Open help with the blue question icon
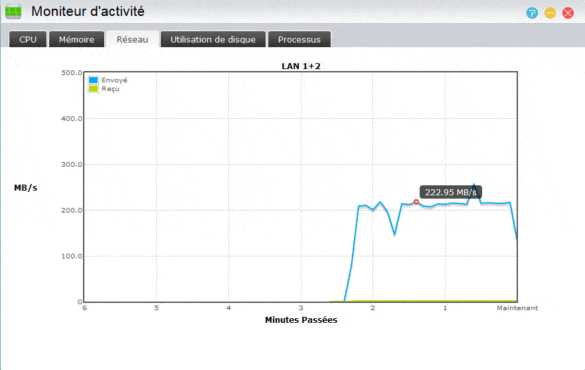 [532, 13]
